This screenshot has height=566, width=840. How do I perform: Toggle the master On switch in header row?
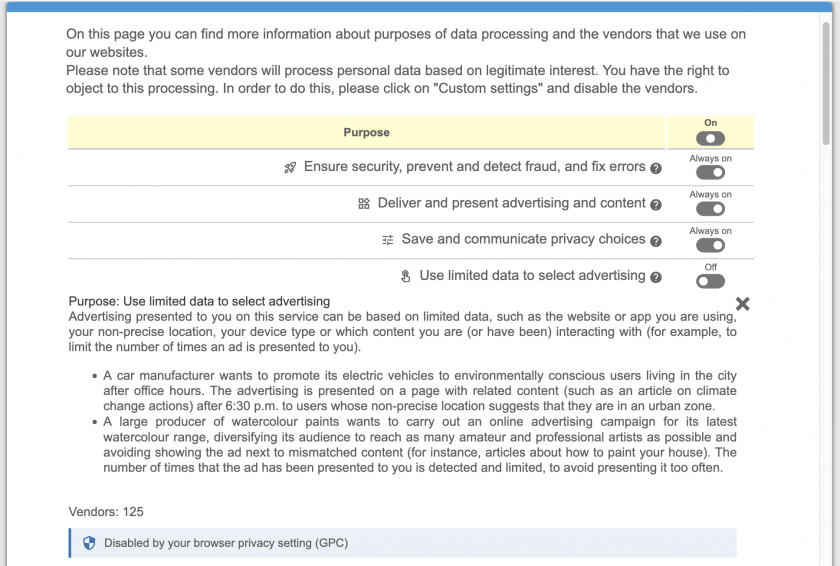coord(710,138)
